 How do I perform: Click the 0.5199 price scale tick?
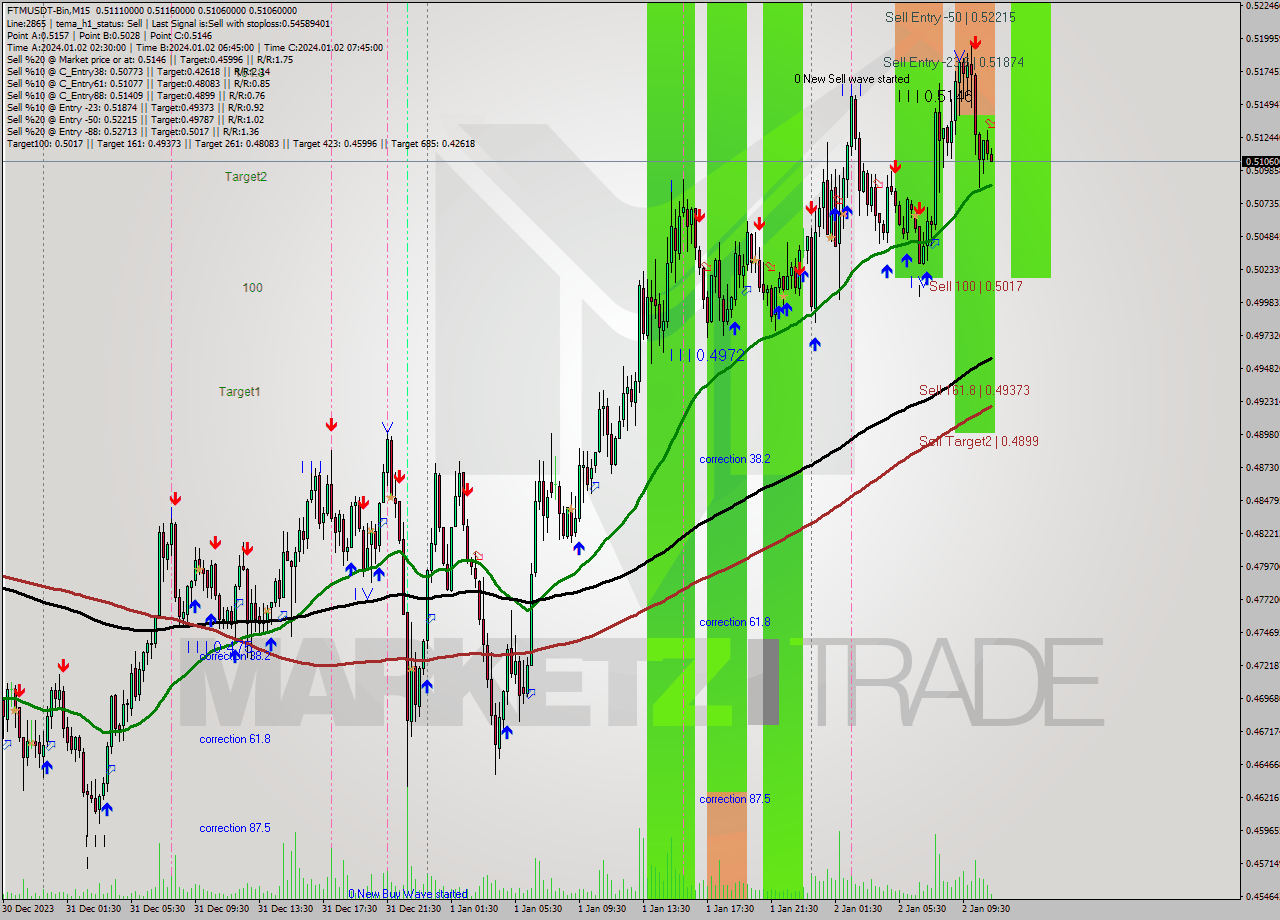[x=1261, y=38]
